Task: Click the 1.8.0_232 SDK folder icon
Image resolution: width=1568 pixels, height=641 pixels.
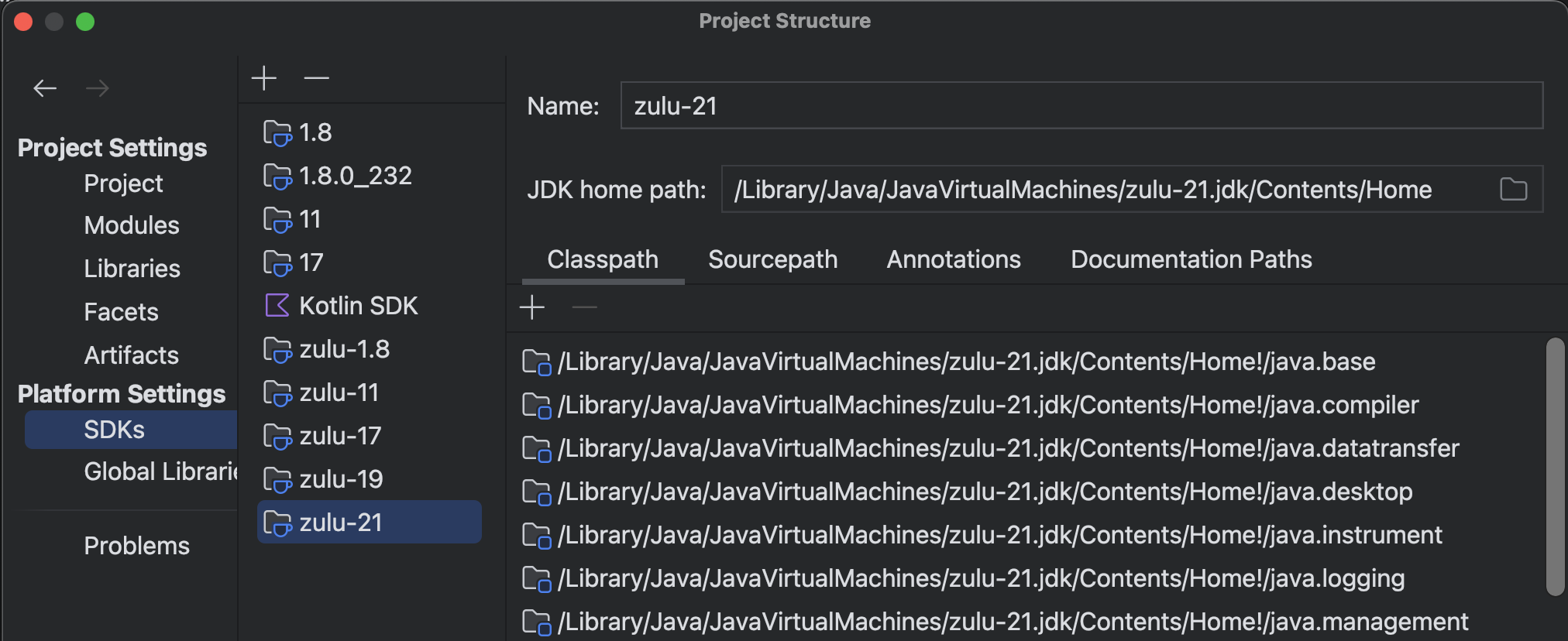Action: point(277,177)
